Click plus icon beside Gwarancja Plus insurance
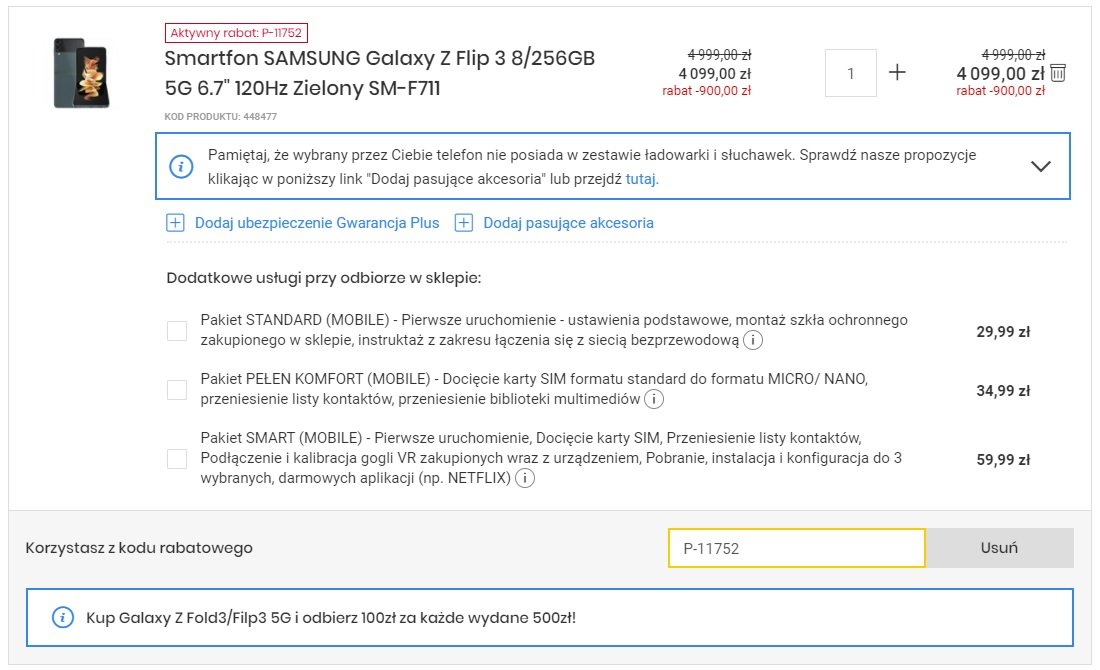Viewport: 1100px width, 670px height. [x=175, y=223]
